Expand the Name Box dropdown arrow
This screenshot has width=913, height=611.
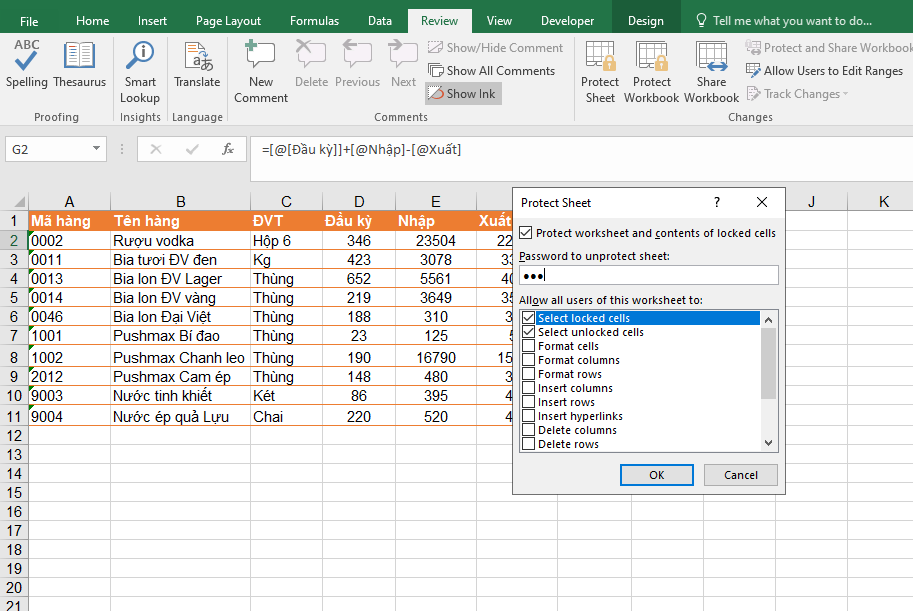pyautogui.click(x=97, y=149)
